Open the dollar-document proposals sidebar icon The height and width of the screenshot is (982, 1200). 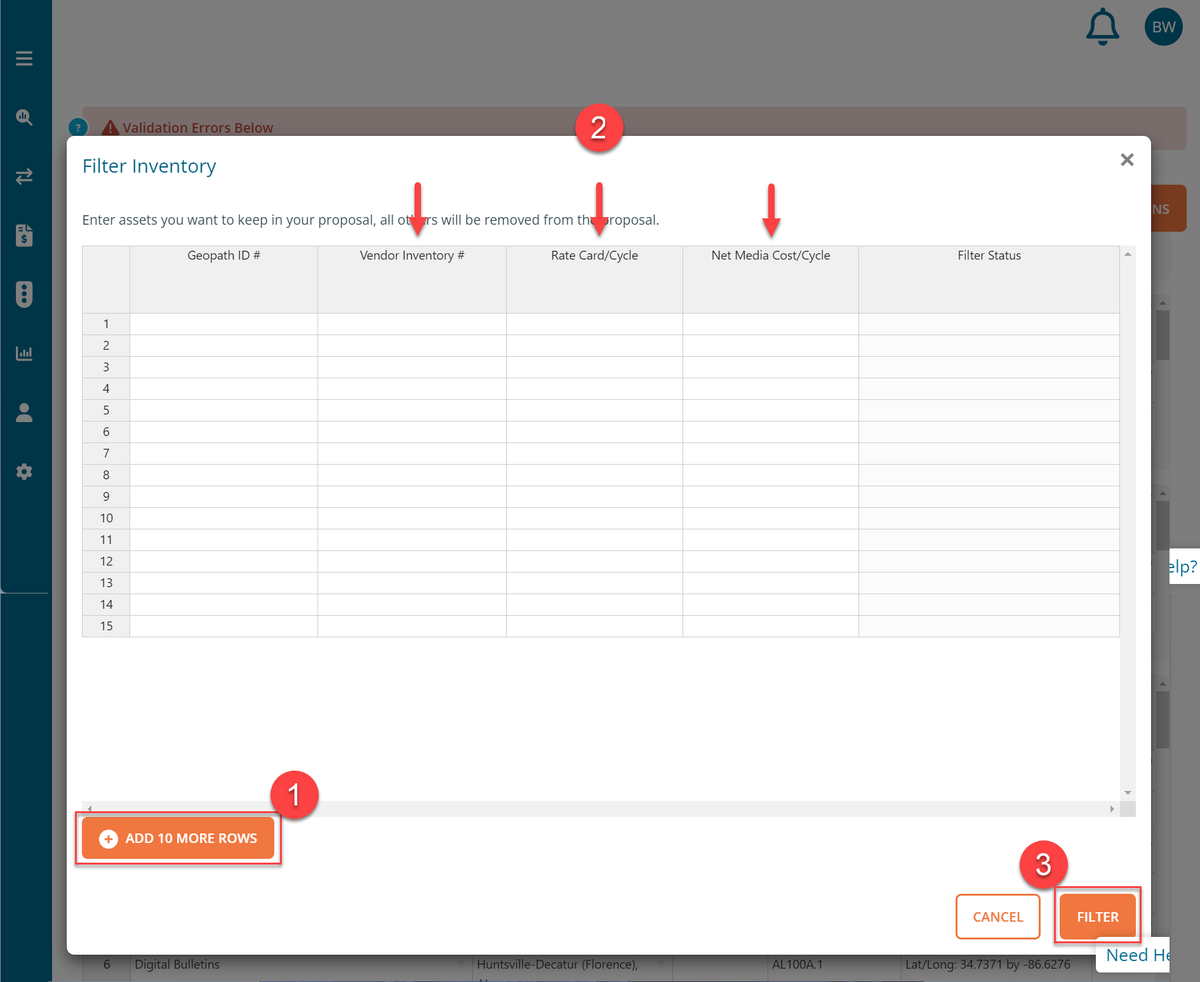25,235
